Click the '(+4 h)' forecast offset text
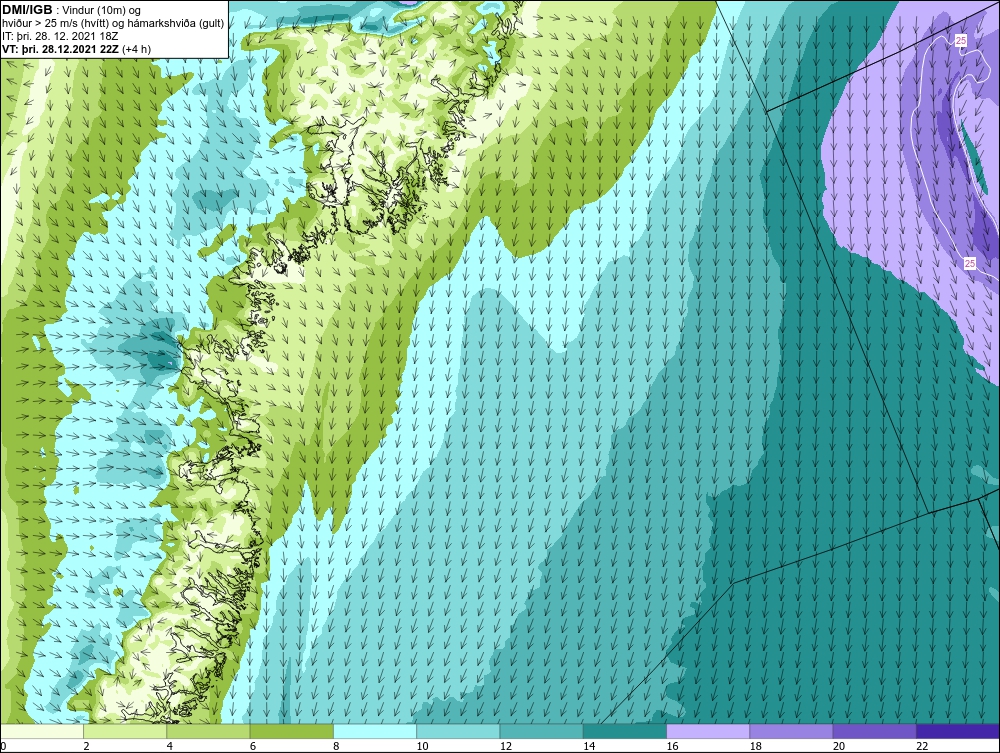The width and height of the screenshot is (1000, 753). tap(136, 49)
